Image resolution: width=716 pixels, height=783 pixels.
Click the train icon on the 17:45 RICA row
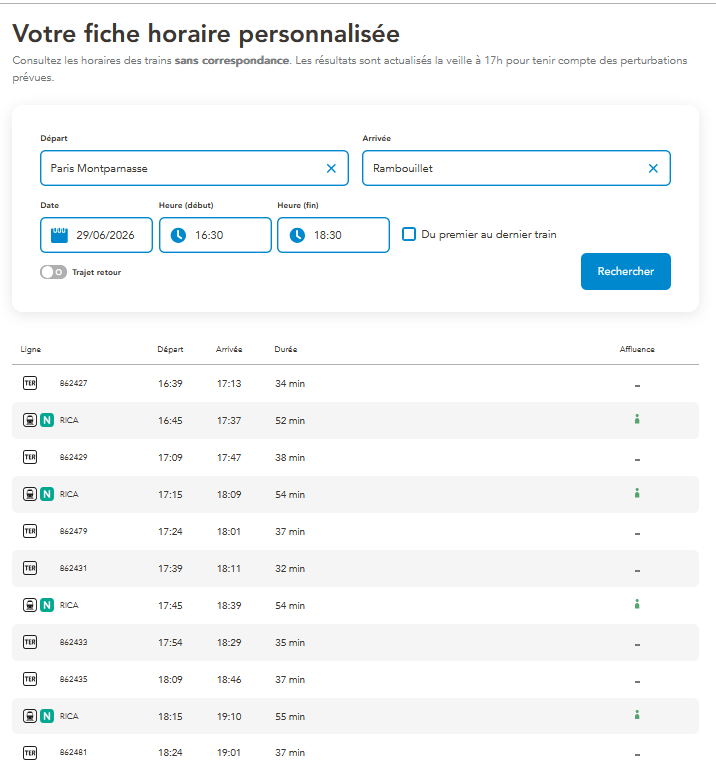tap(30, 605)
